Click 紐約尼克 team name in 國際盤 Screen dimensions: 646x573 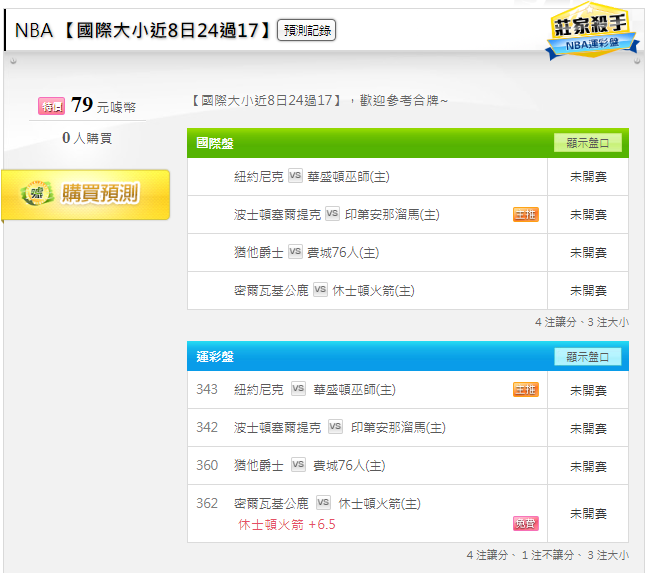(259, 177)
